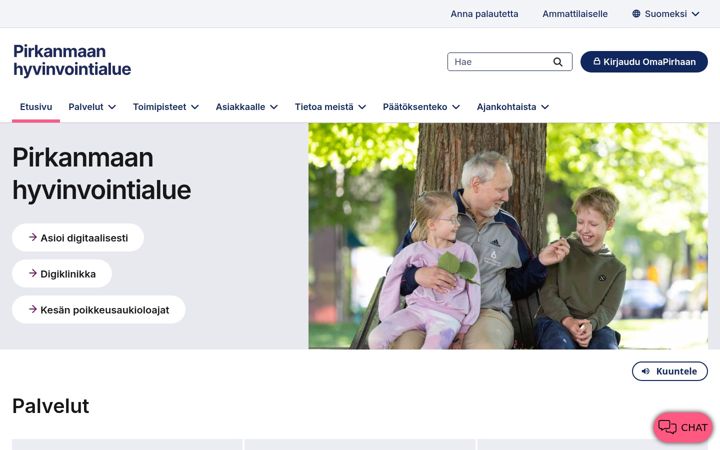Click the arrow beside Kesän poikkeusaukioloajat

[x=33, y=309]
